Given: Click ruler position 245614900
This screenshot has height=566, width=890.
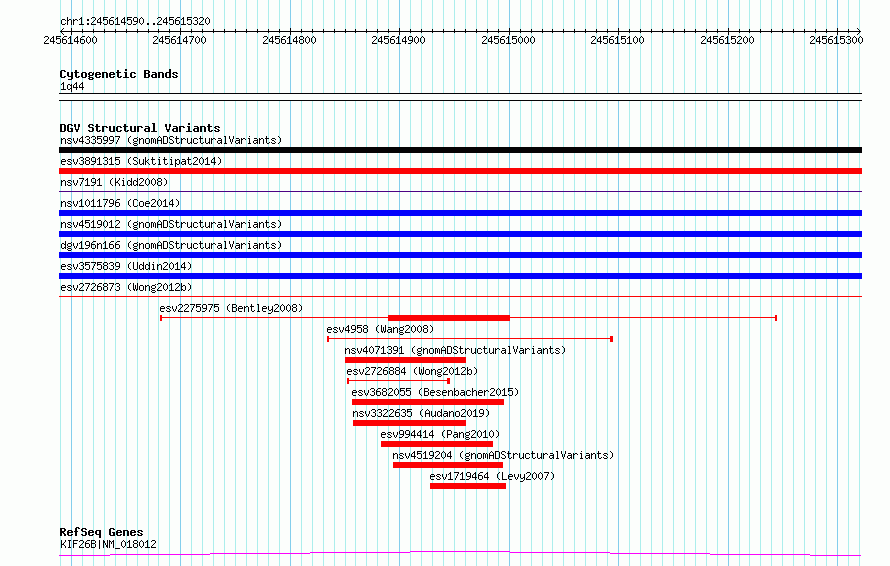Looking at the screenshot, I should 398,40.
